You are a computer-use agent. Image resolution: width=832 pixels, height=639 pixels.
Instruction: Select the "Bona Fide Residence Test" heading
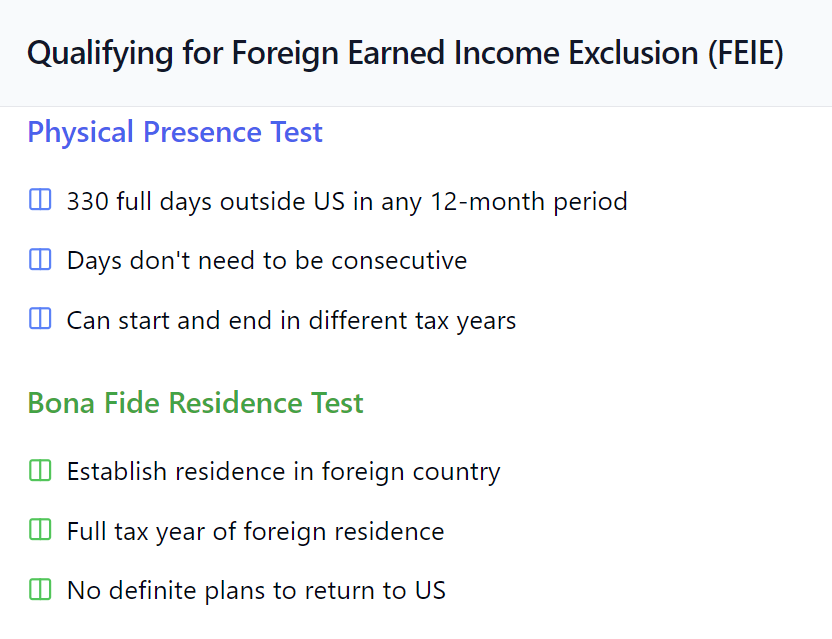click(195, 403)
